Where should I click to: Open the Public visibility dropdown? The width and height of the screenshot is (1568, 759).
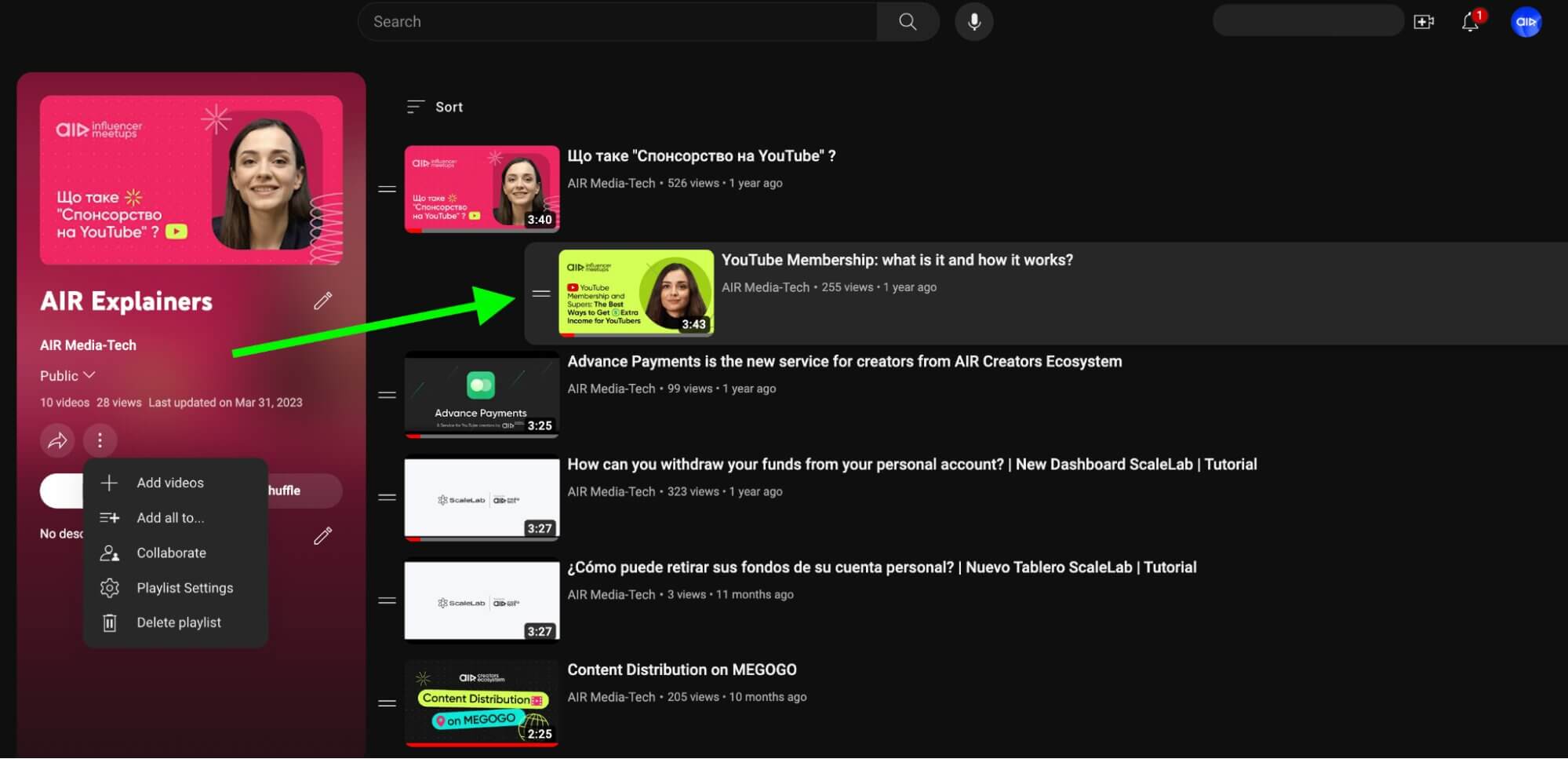[x=67, y=376]
